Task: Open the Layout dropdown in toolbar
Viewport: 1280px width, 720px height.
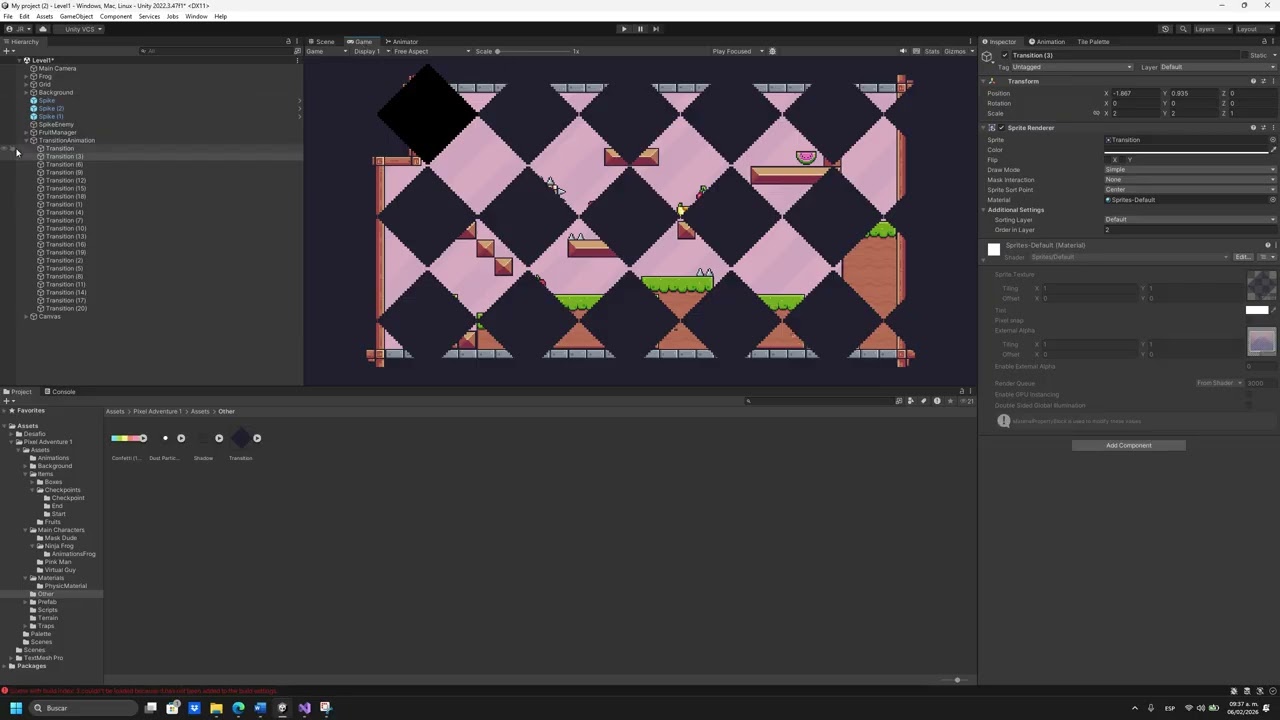Action: [x=1254, y=29]
